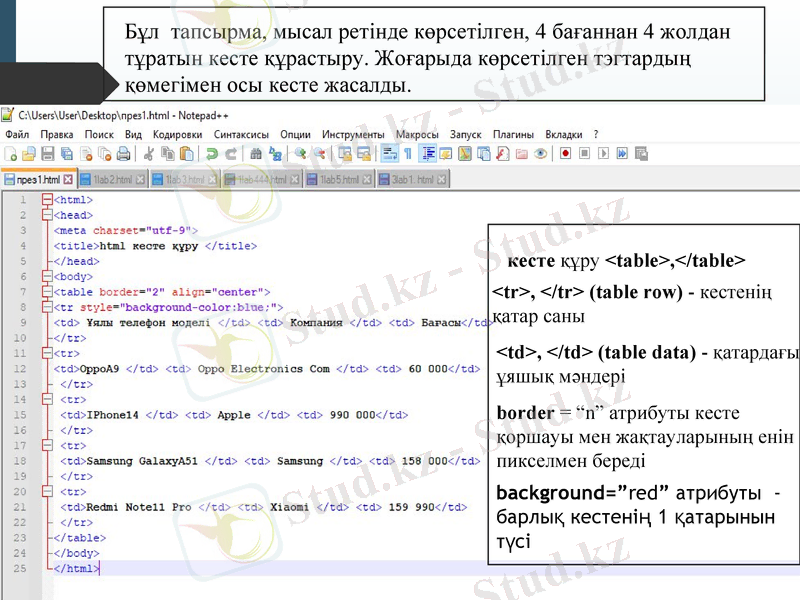Click at end of line 25 in editor
The height and width of the screenshot is (600, 800).
pos(100,569)
